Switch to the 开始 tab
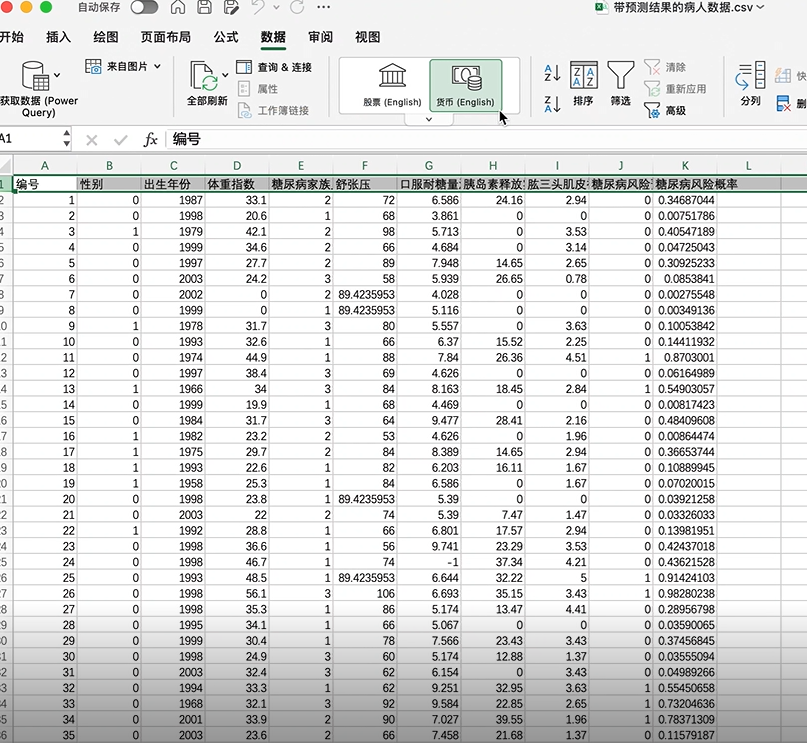 click(11, 37)
